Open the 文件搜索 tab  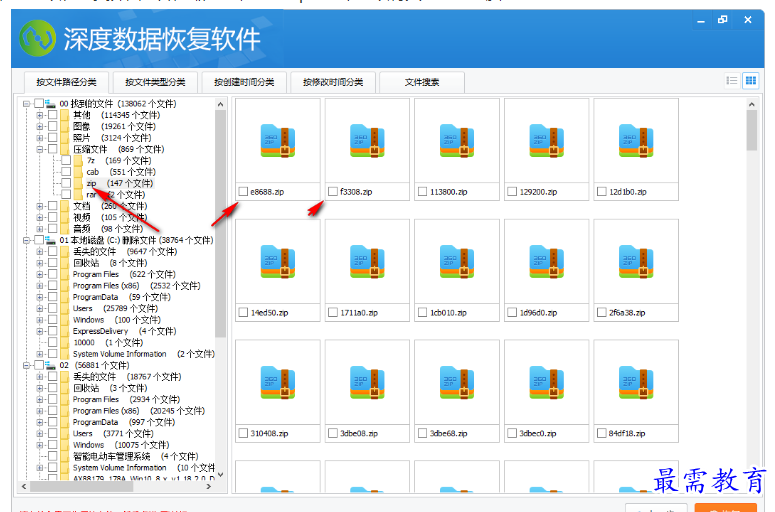422,82
